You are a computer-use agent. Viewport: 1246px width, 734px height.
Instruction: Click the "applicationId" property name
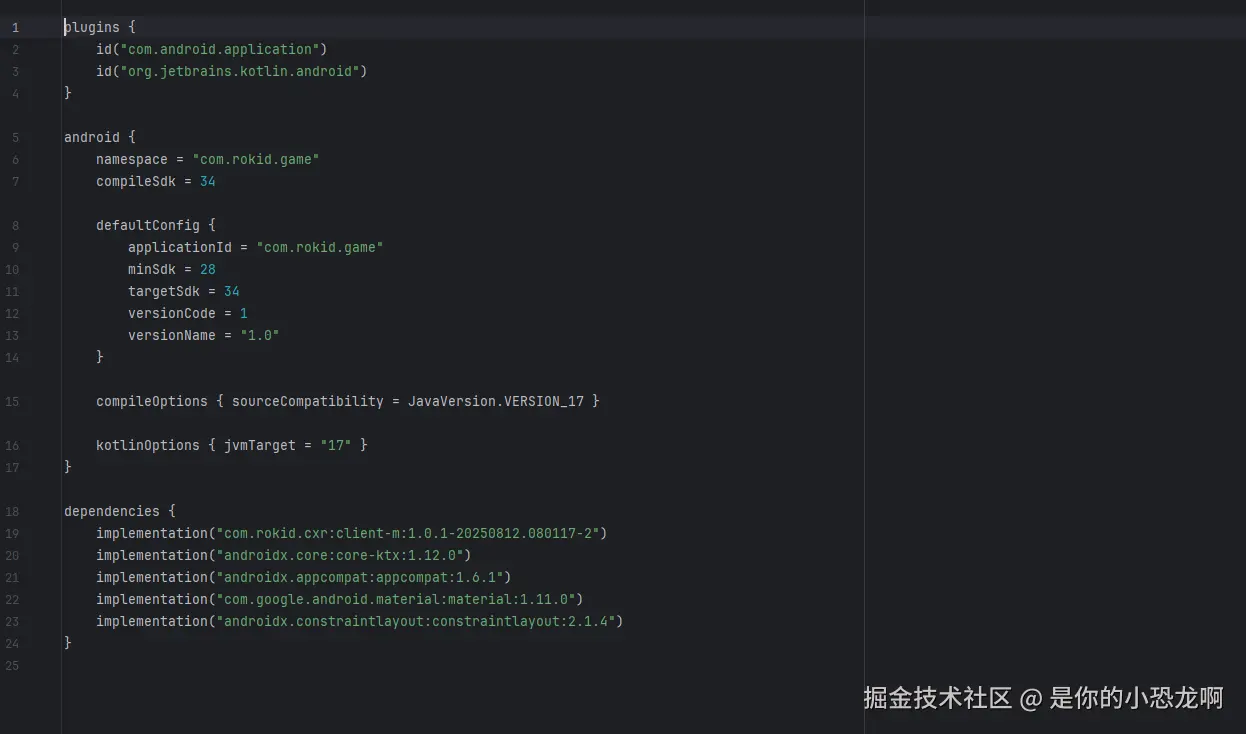(180, 247)
